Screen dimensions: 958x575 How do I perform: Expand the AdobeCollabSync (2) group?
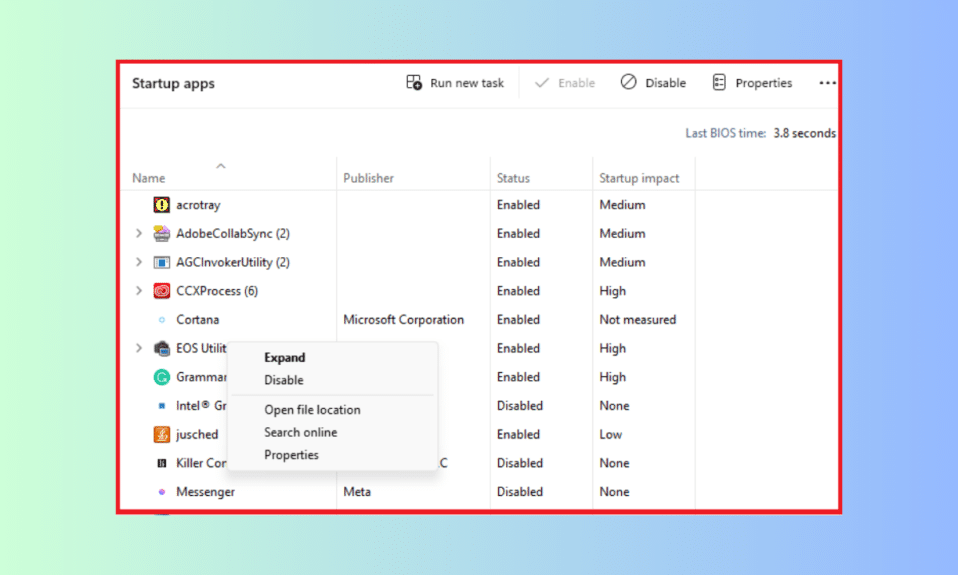[x=139, y=233]
